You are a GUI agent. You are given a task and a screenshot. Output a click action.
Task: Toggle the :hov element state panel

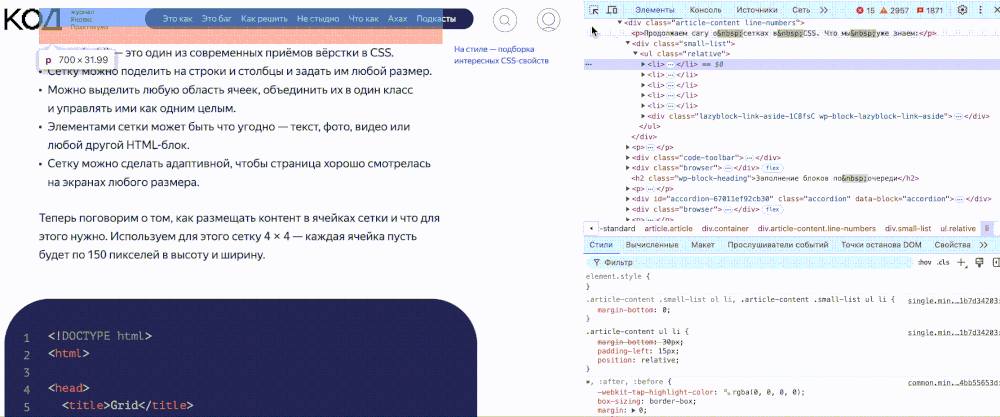coord(924,263)
